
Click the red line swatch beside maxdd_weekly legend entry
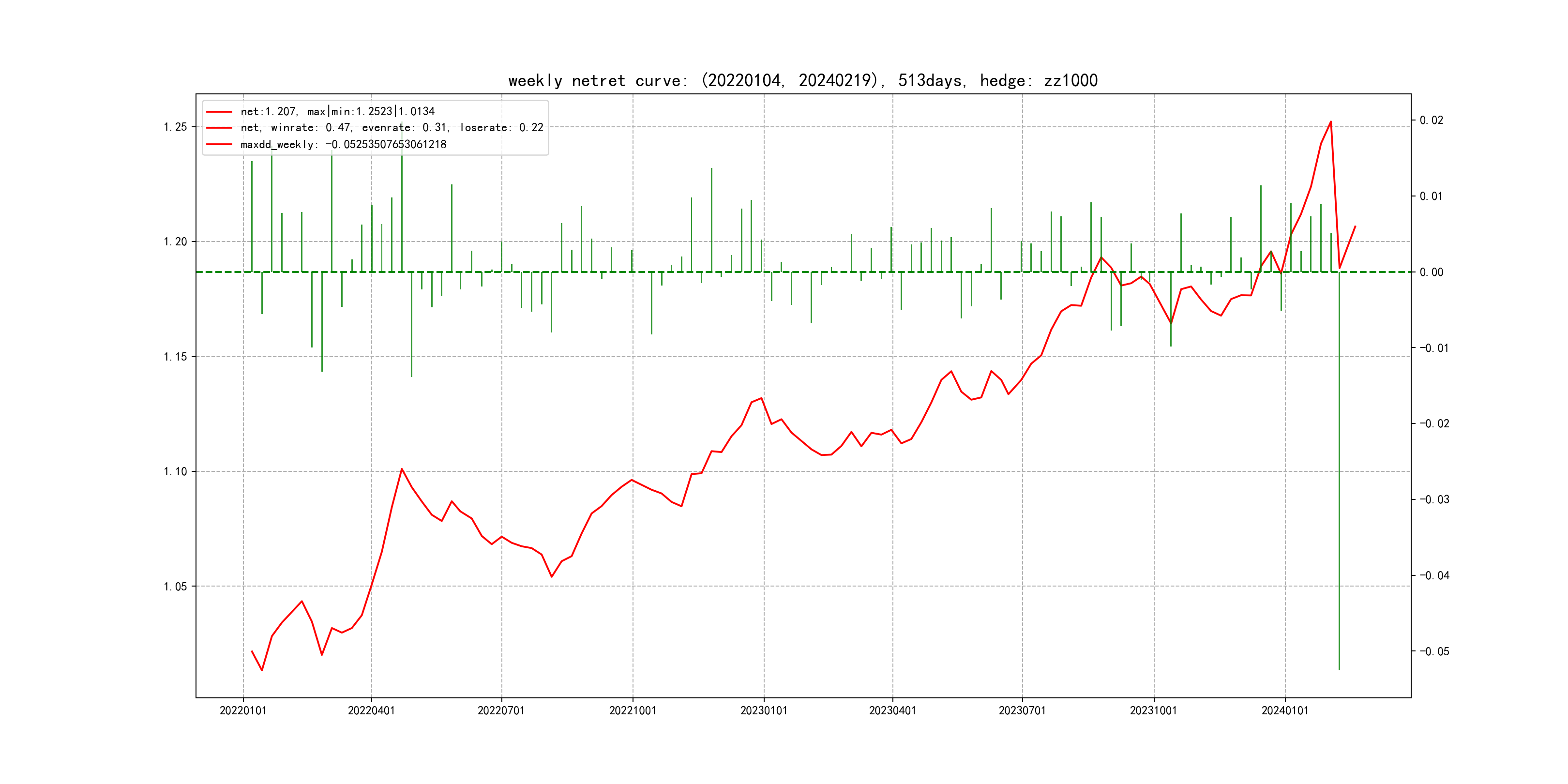coord(219,144)
